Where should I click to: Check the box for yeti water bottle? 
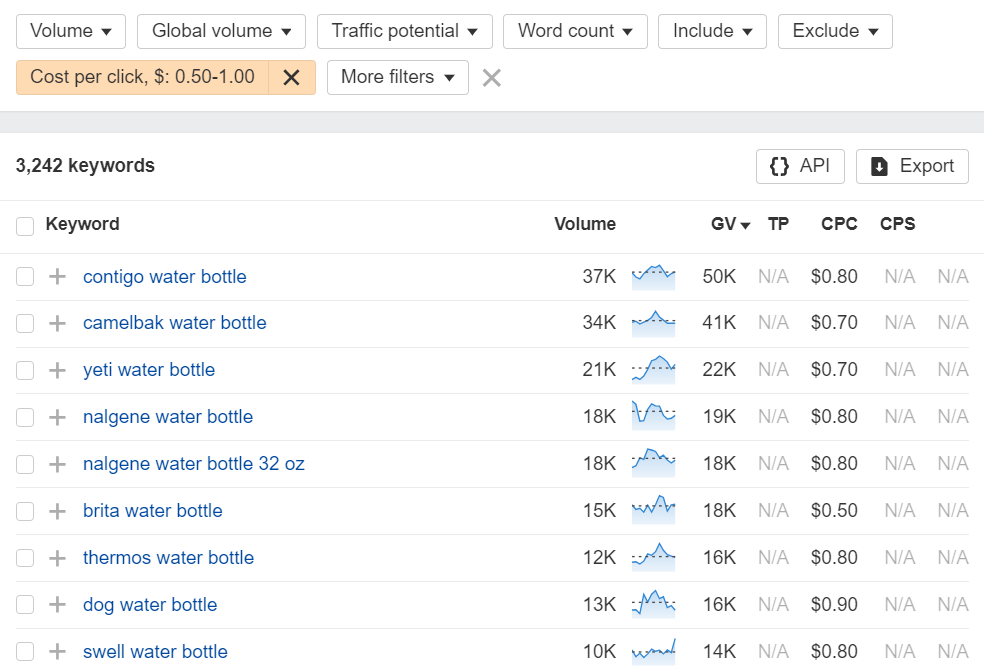coord(25,370)
